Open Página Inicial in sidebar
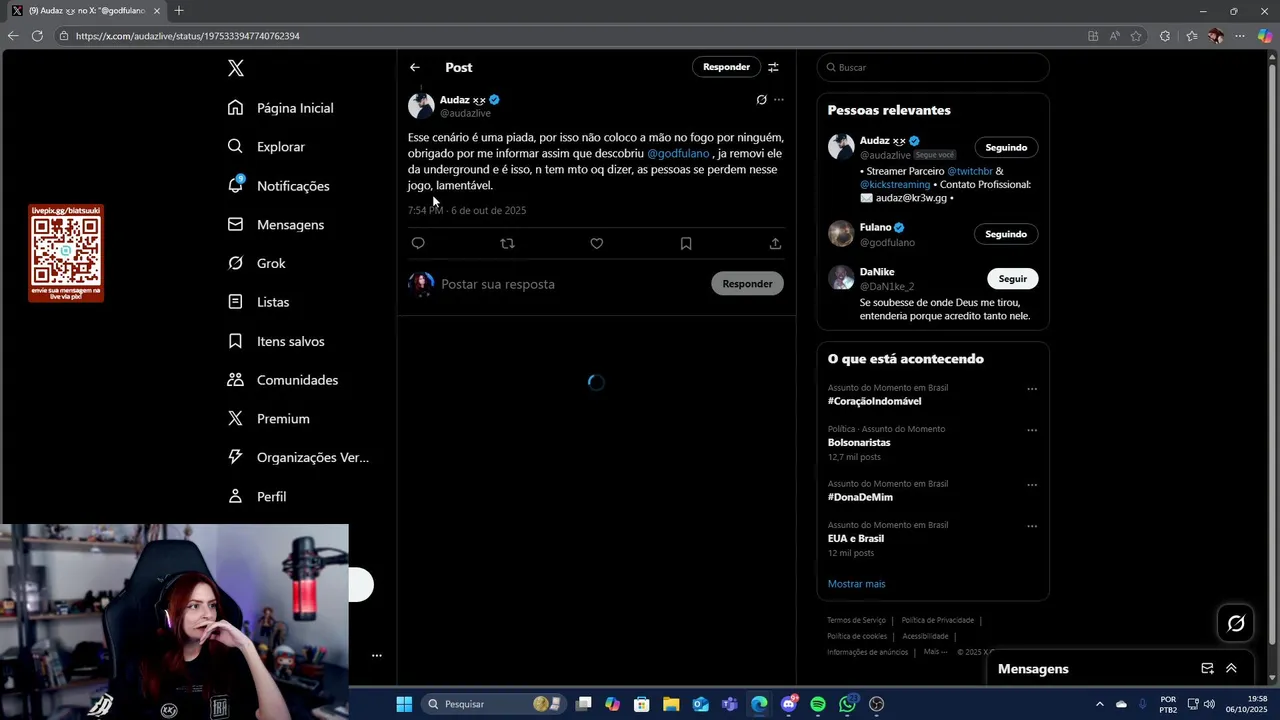Image resolution: width=1280 pixels, height=720 pixels. 280,108
